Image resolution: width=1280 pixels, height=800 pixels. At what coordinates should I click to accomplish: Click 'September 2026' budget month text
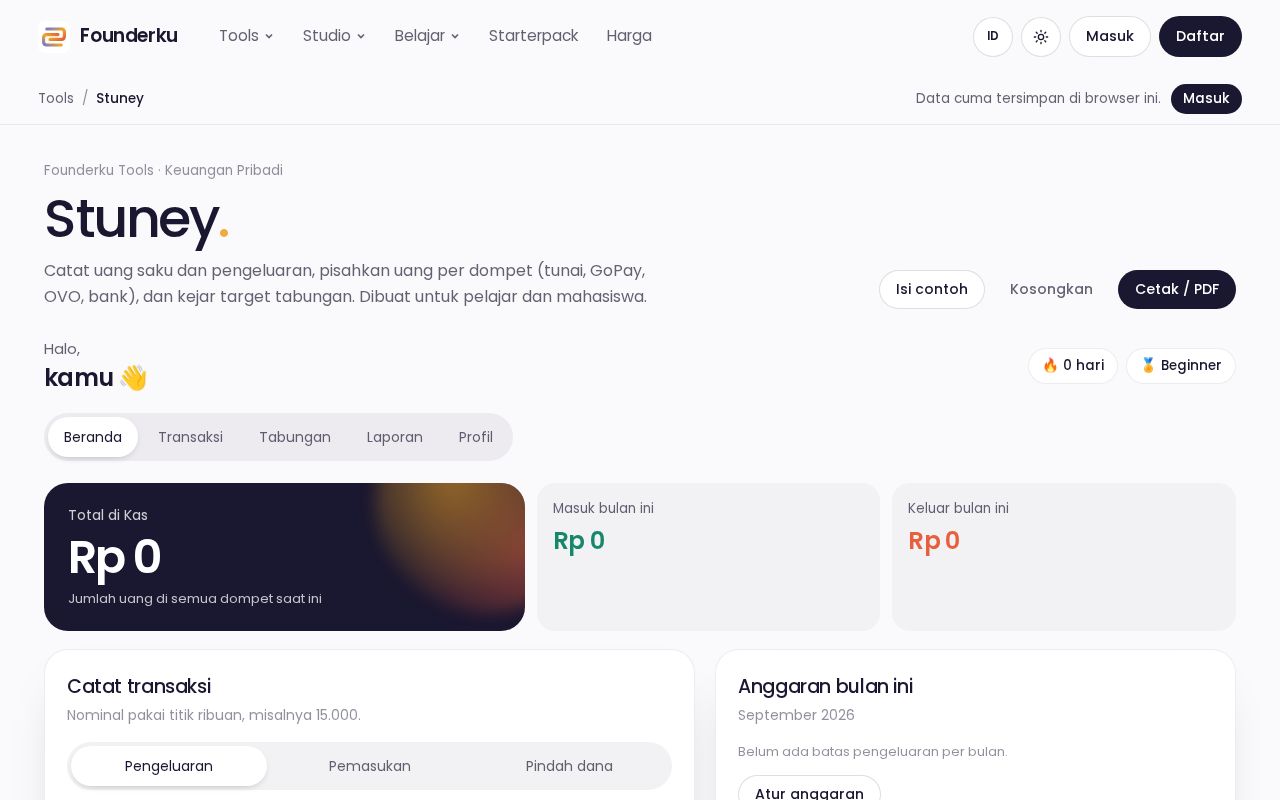pos(796,715)
